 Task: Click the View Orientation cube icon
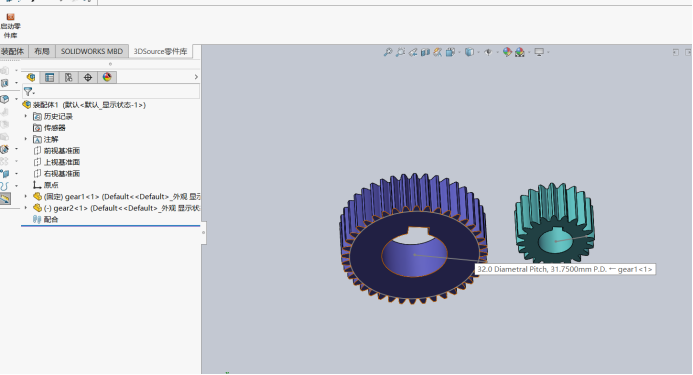point(450,52)
